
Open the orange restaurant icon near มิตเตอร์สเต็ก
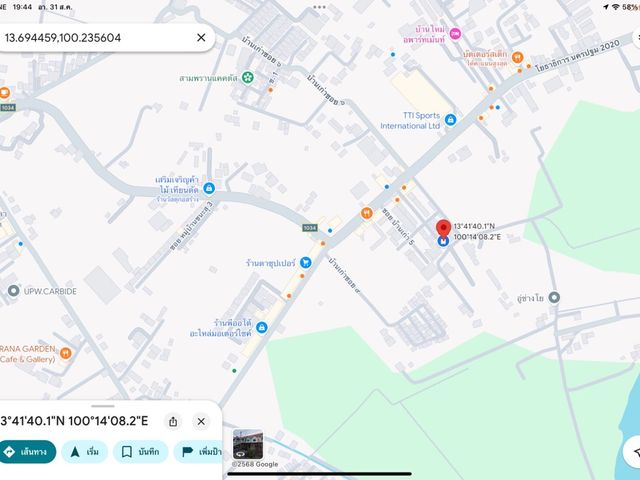[x=518, y=57]
